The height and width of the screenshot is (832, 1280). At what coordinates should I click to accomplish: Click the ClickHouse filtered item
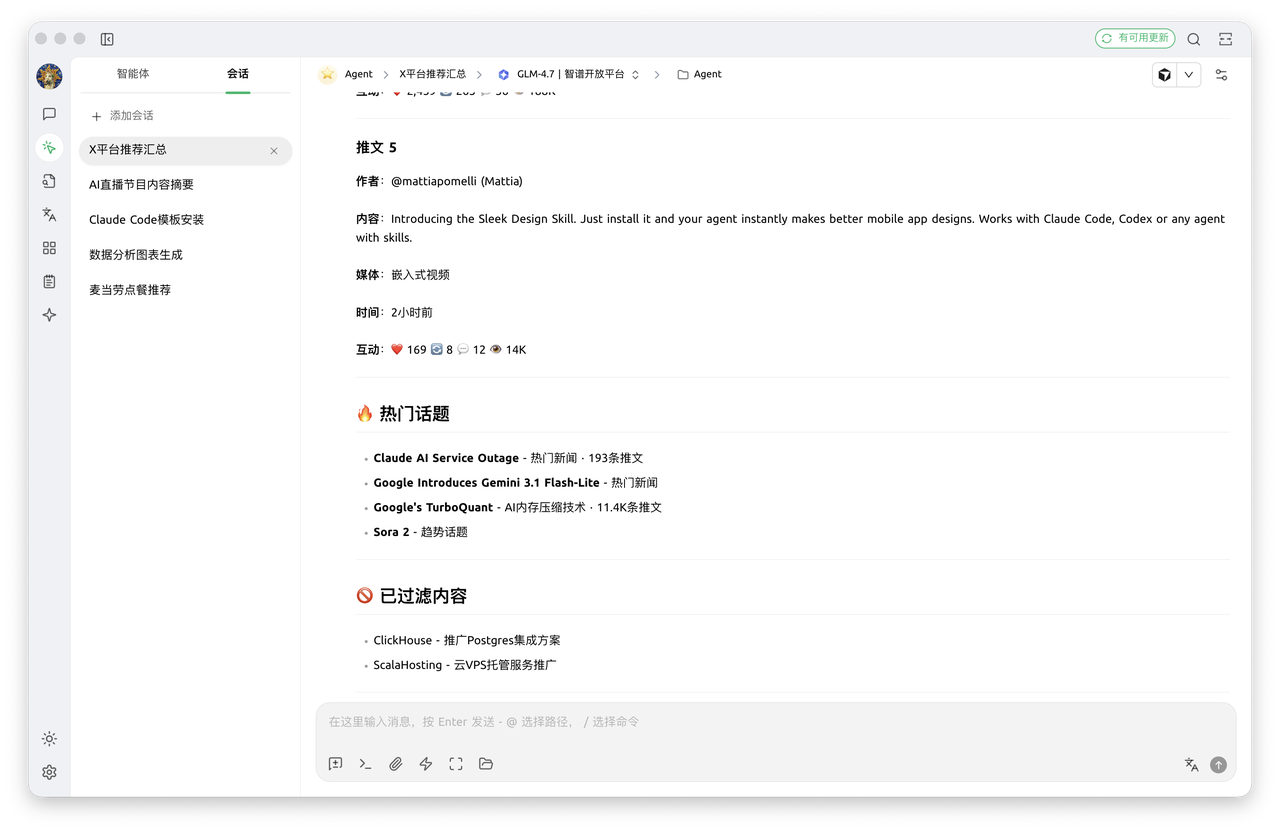(467, 640)
